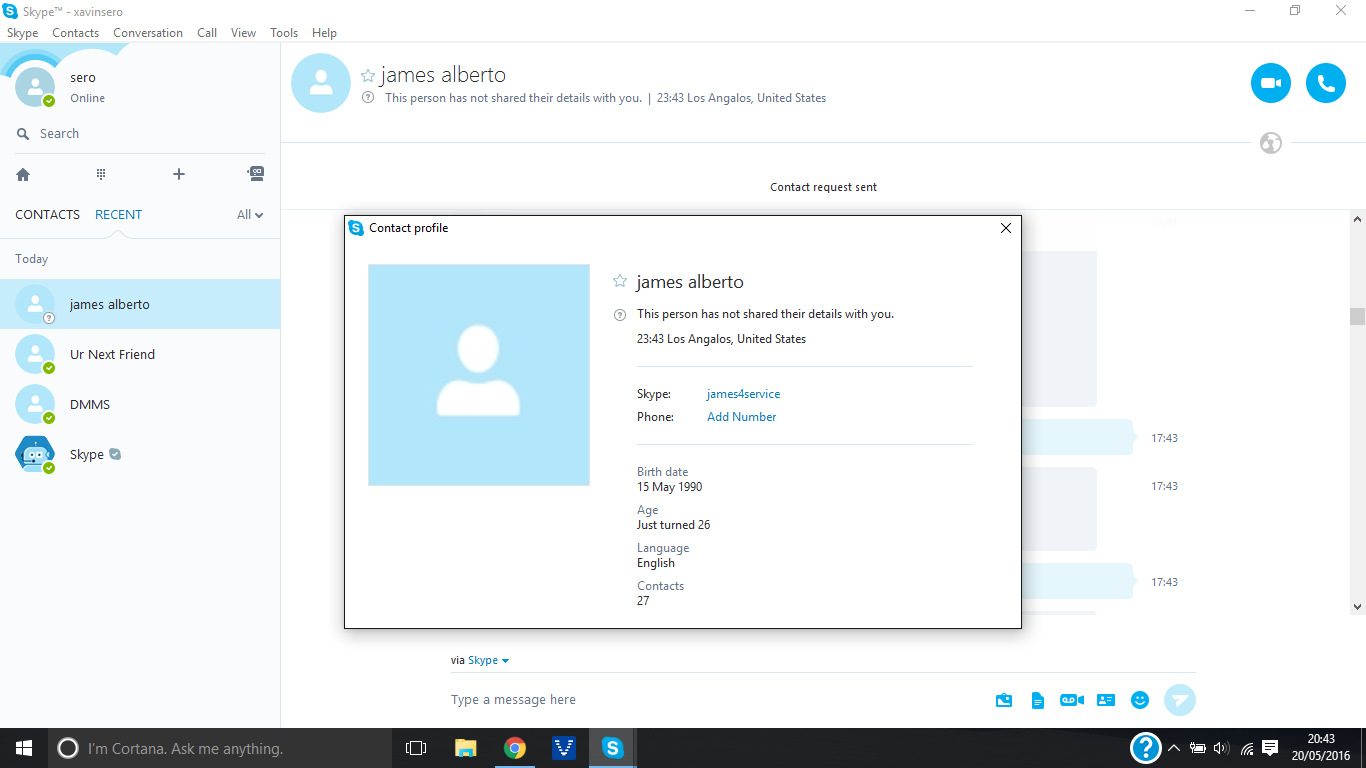
Task: Click the question mark icon in Contact profile dialog
Action: [x=620, y=314]
